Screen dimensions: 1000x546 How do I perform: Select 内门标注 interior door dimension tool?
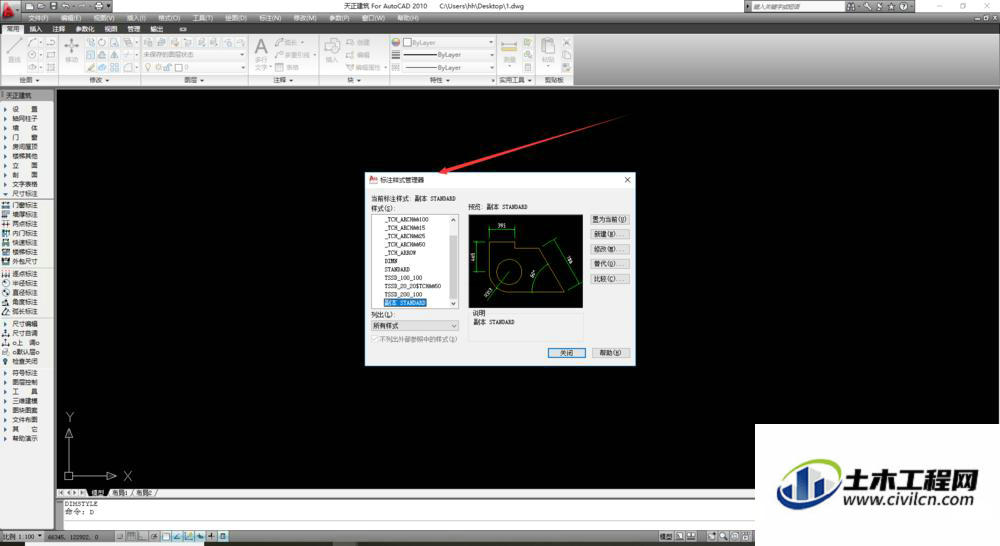20,233
